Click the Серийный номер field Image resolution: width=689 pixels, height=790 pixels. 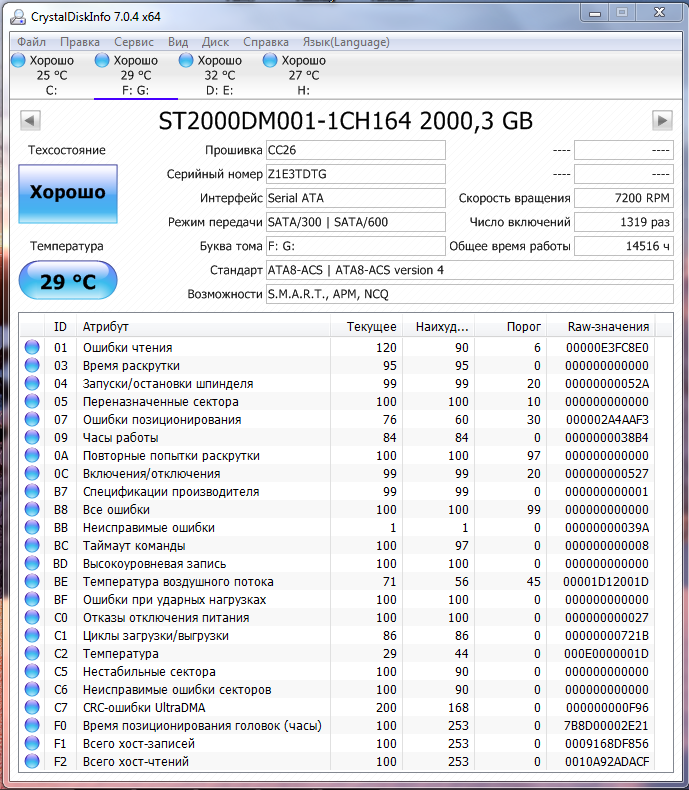(355, 174)
